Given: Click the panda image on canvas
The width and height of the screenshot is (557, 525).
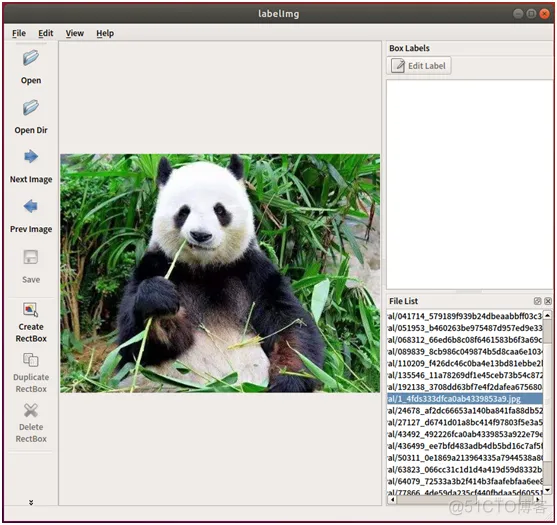Looking at the screenshot, I should pyautogui.click(x=220, y=273).
